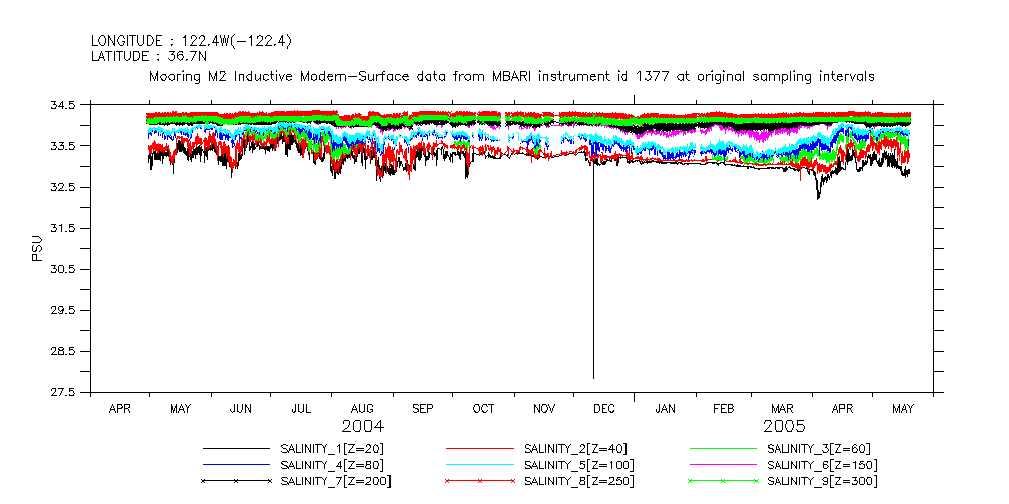Select the AUG month label on the x-axis
Image resolution: width=1009 pixels, height=504 pixels.
point(362,409)
